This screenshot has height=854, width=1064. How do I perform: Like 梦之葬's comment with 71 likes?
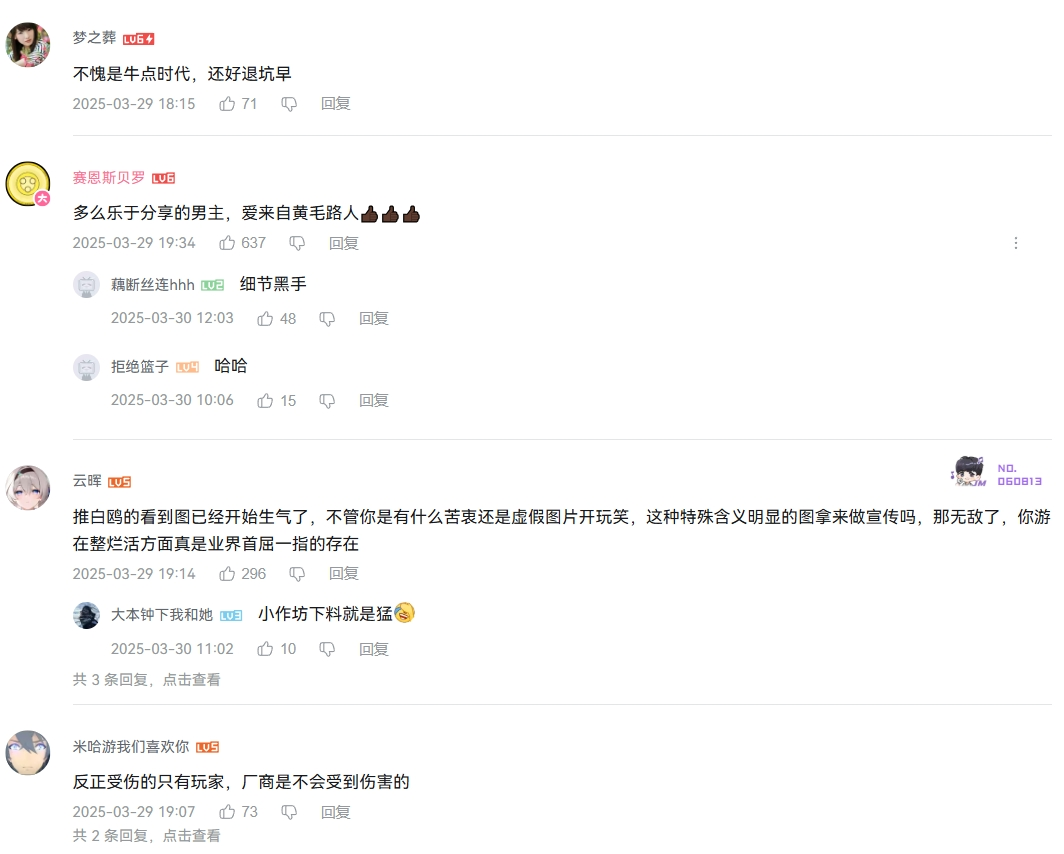point(227,104)
